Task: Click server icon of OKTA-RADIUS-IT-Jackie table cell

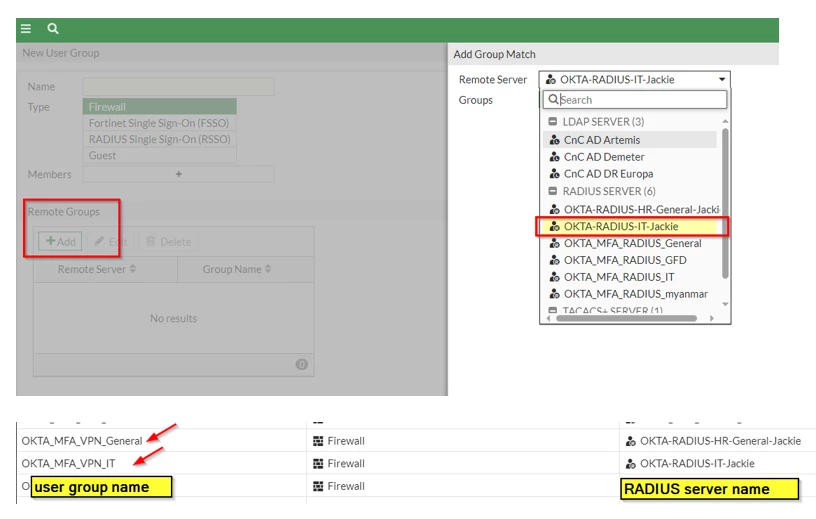Action: (x=631, y=463)
